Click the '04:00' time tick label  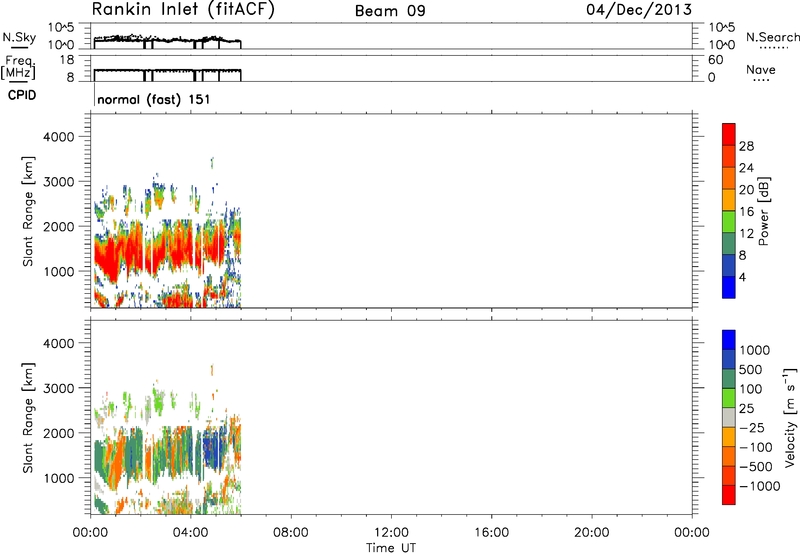coord(190,533)
